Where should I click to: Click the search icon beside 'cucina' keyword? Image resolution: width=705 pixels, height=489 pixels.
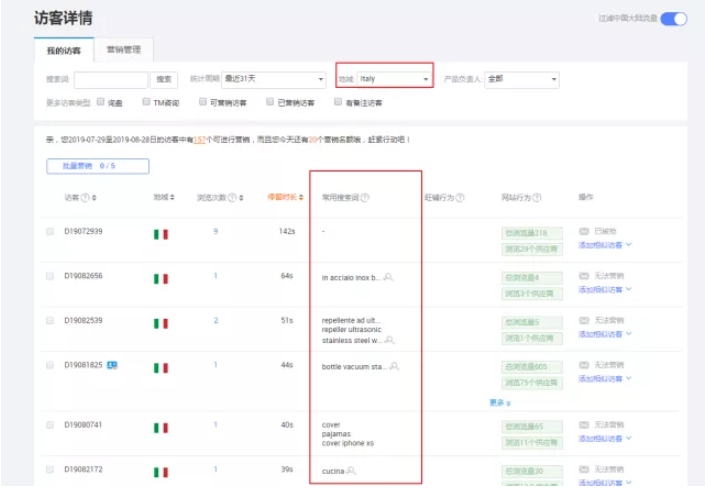click(351, 470)
